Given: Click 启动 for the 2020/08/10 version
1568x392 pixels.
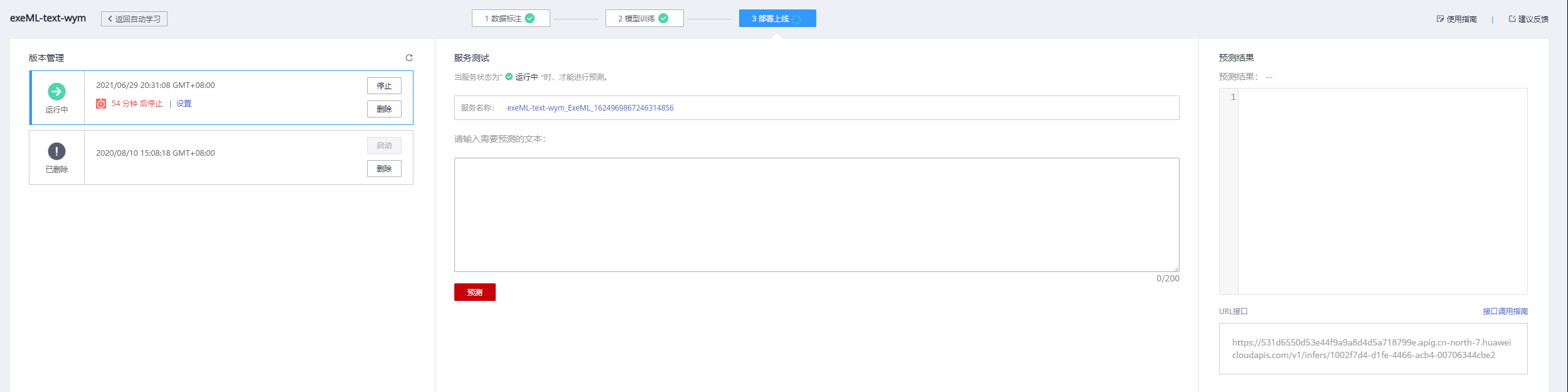Looking at the screenshot, I should pyautogui.click(x=384, y=145).
